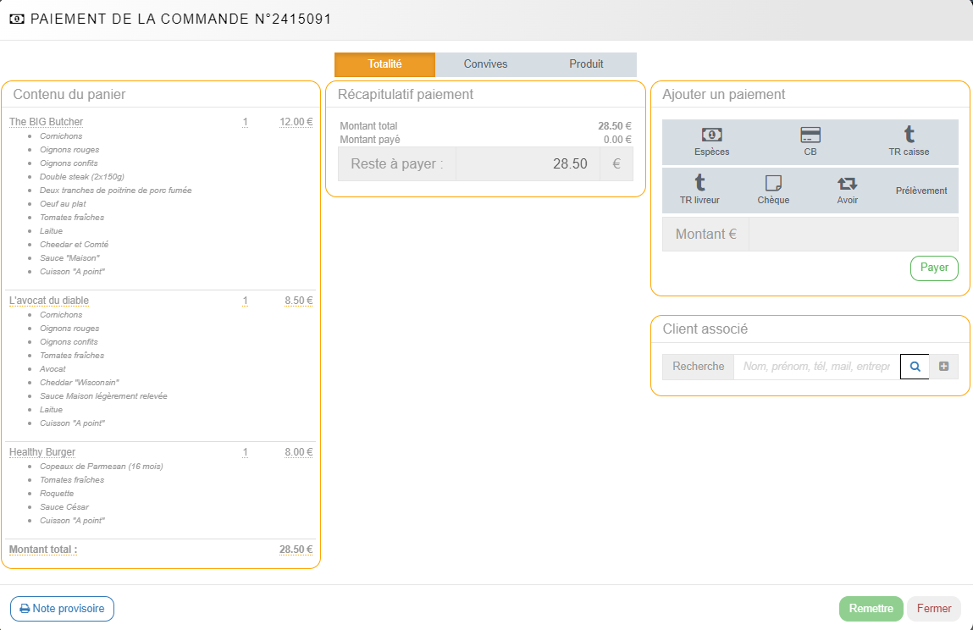Image resolution: width=974 pixels, height=630 pixels.
Task: Select Prélèvement payment option
Action: [x=921, y=190]
